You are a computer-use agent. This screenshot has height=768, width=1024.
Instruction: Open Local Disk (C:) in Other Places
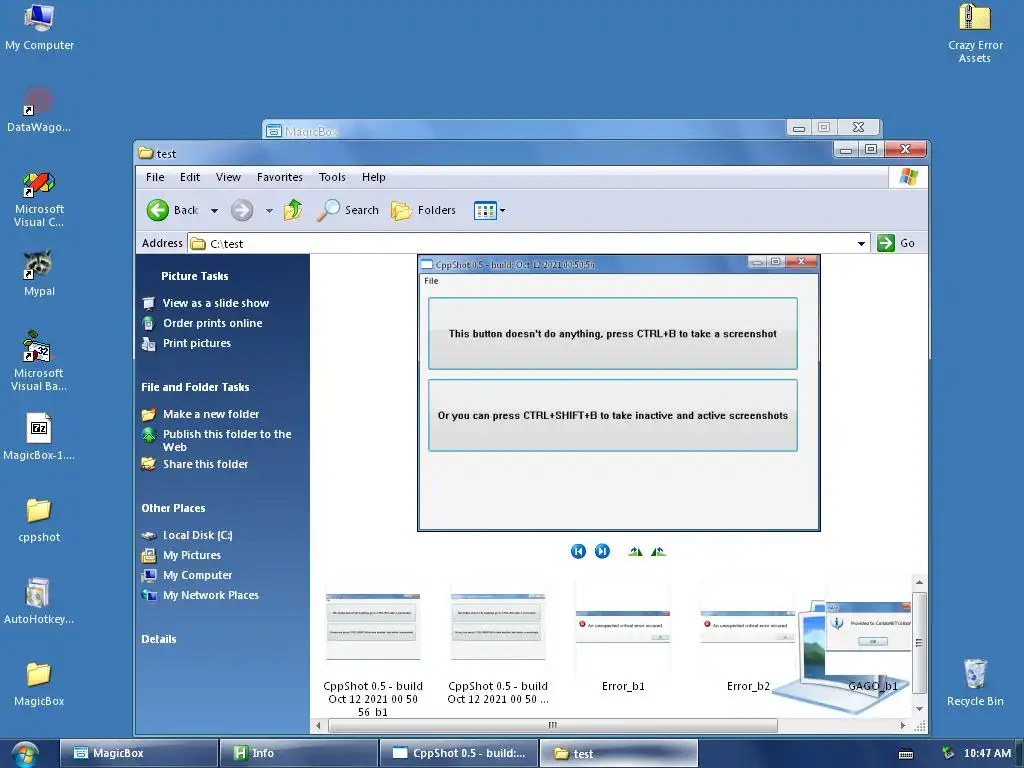(197, 536)
